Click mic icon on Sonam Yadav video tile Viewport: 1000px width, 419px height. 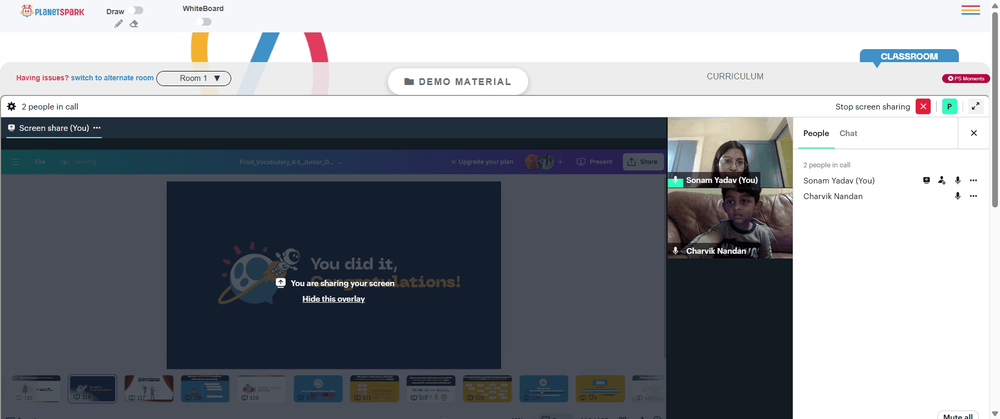tap(675, 180)
